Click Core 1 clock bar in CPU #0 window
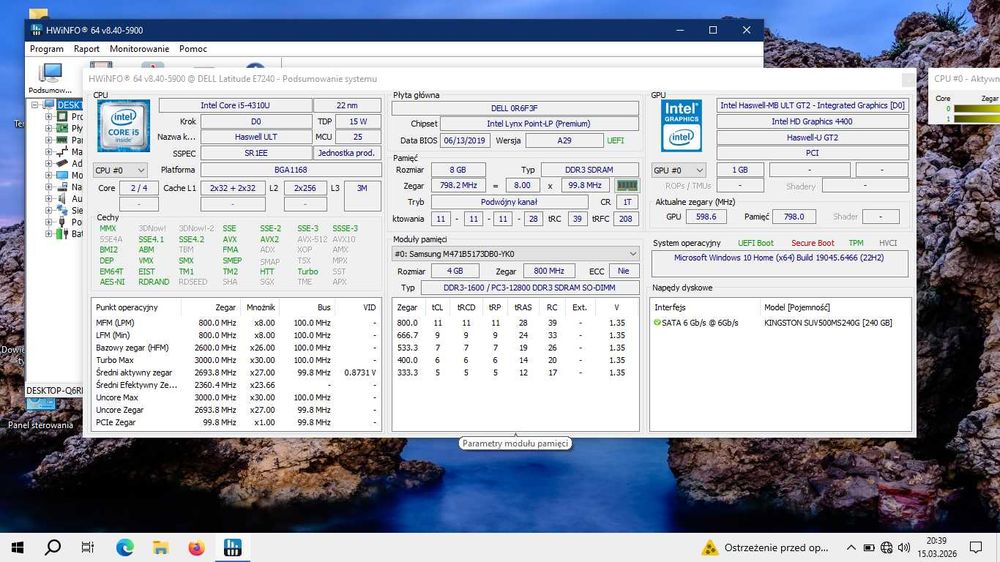 point(976,119)
